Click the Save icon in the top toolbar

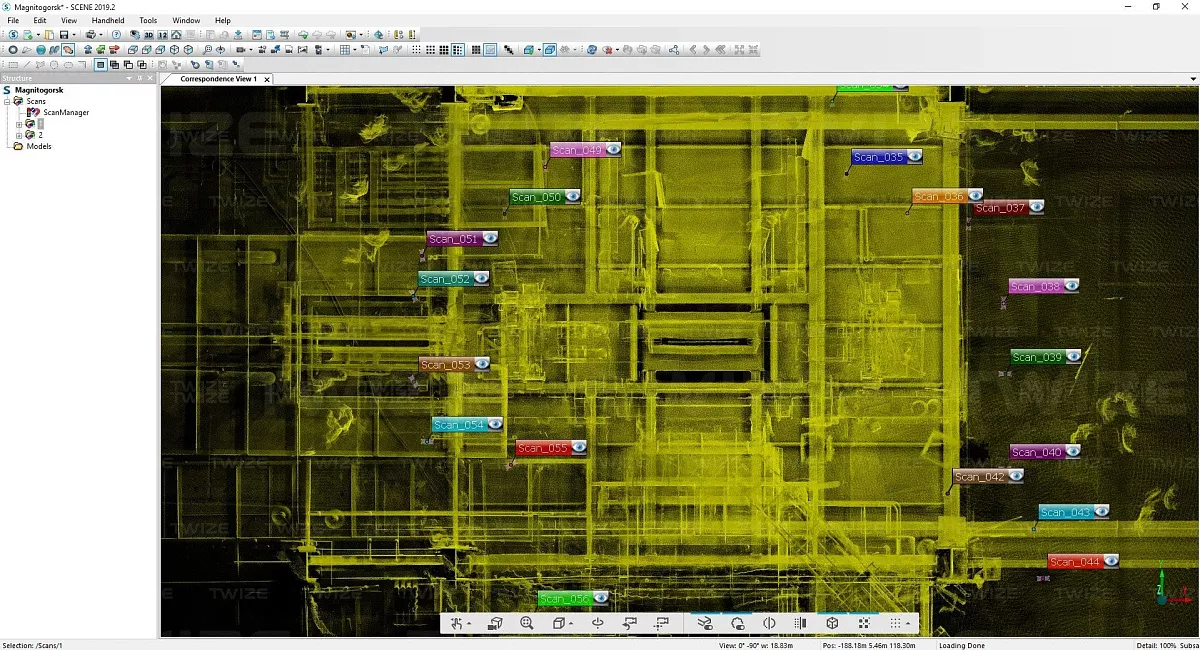pos(63,35)
